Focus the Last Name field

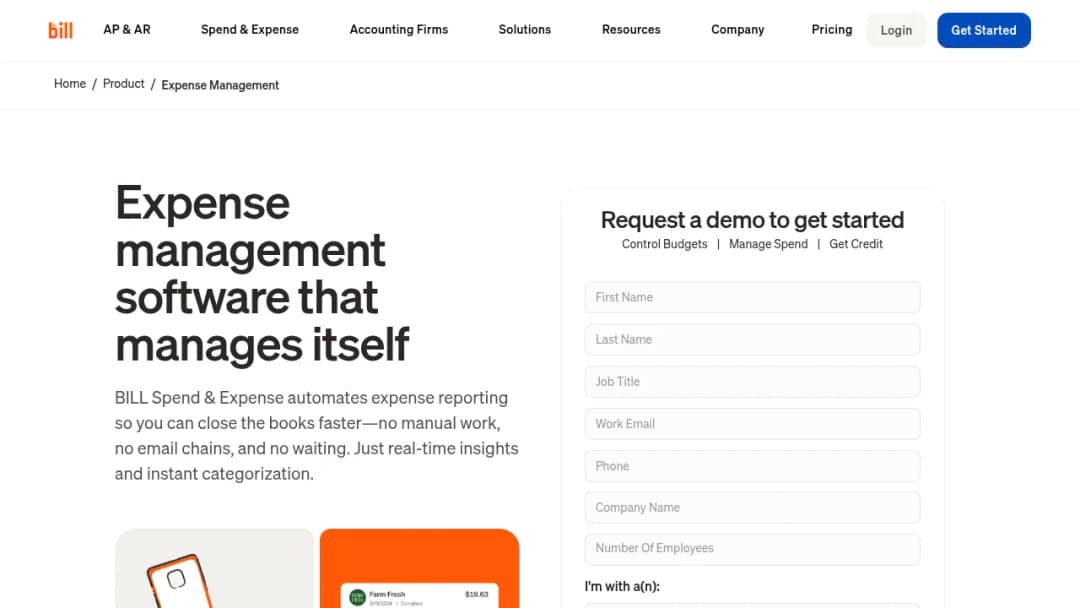[752, 339]
